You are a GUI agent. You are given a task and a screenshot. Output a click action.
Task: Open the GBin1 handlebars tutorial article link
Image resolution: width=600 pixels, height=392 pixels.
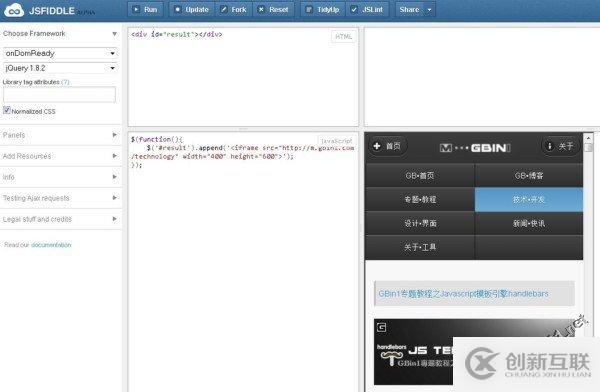[x=463, y=294]
